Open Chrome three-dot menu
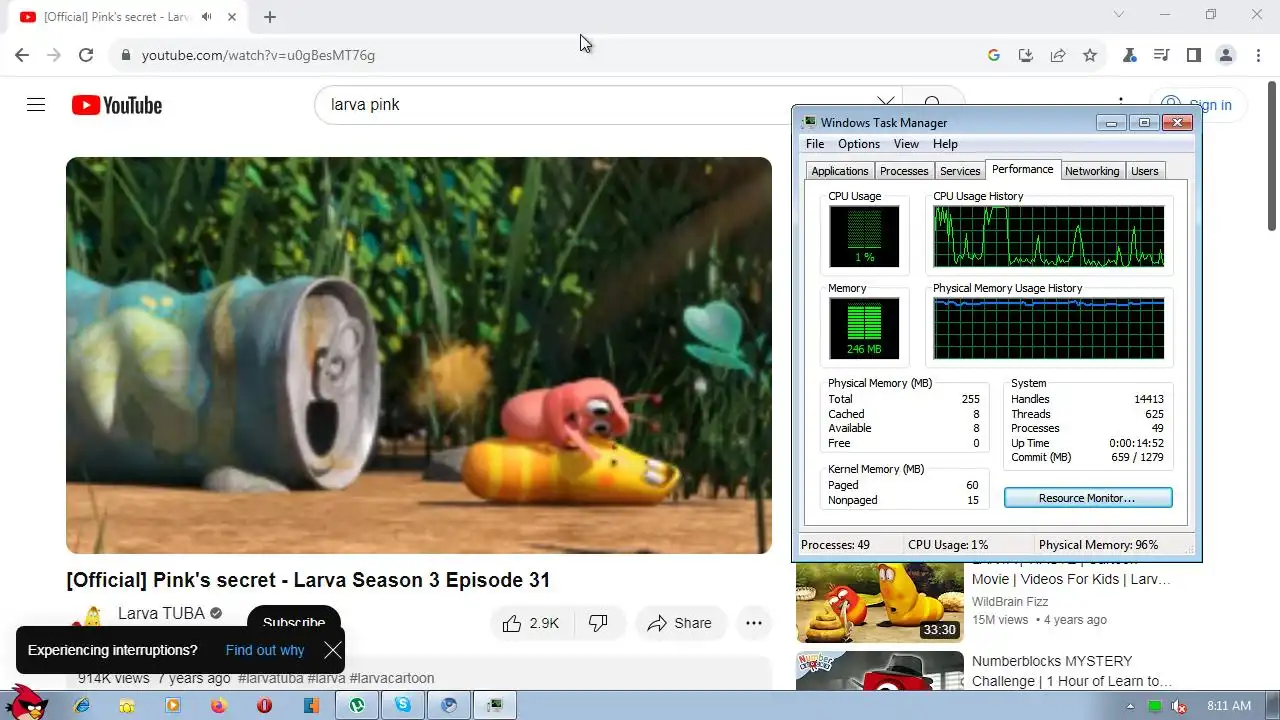 [1257, 55]
